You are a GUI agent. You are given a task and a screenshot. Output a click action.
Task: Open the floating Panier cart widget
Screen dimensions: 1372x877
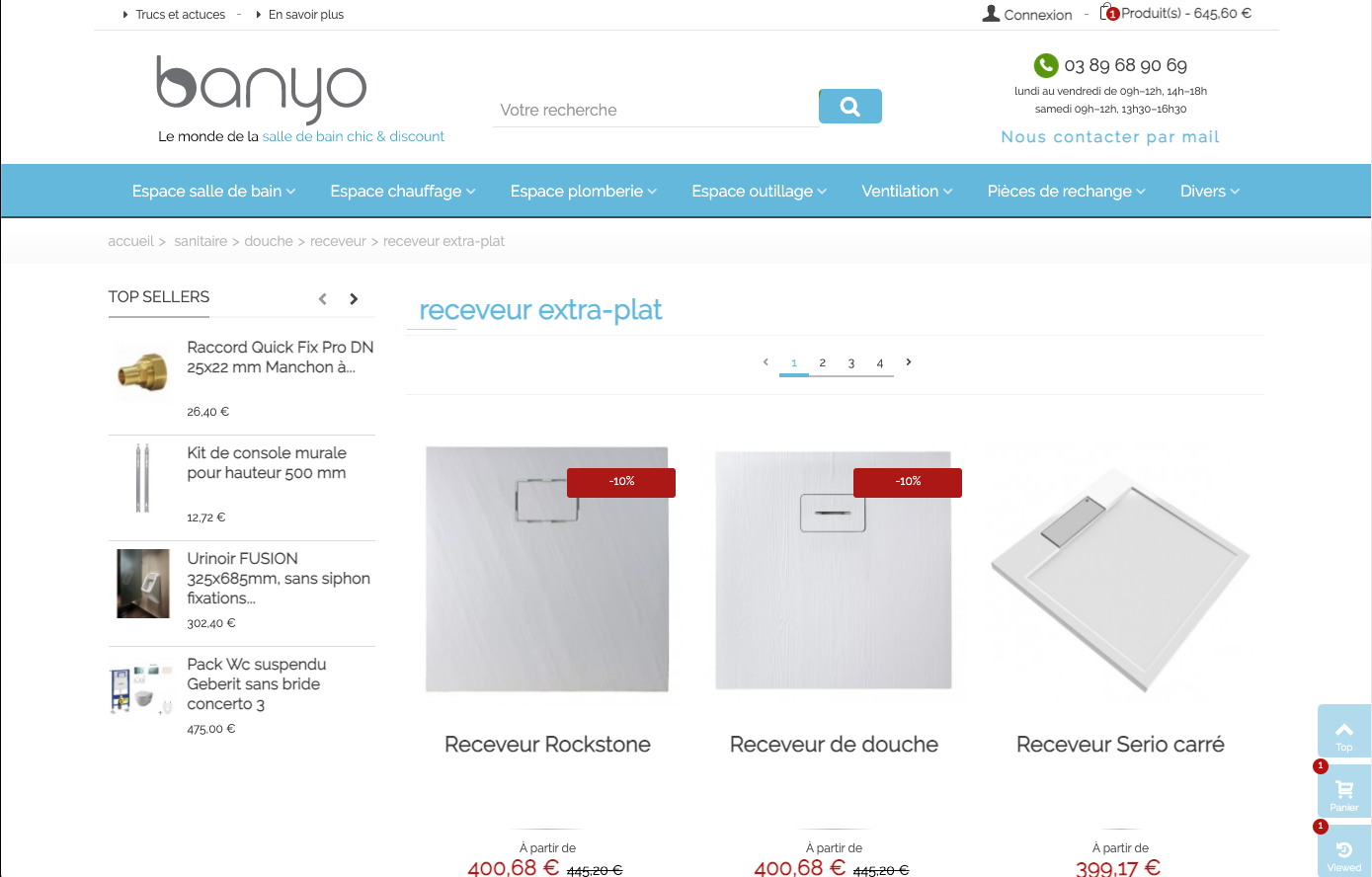(x=1344, y=791)
